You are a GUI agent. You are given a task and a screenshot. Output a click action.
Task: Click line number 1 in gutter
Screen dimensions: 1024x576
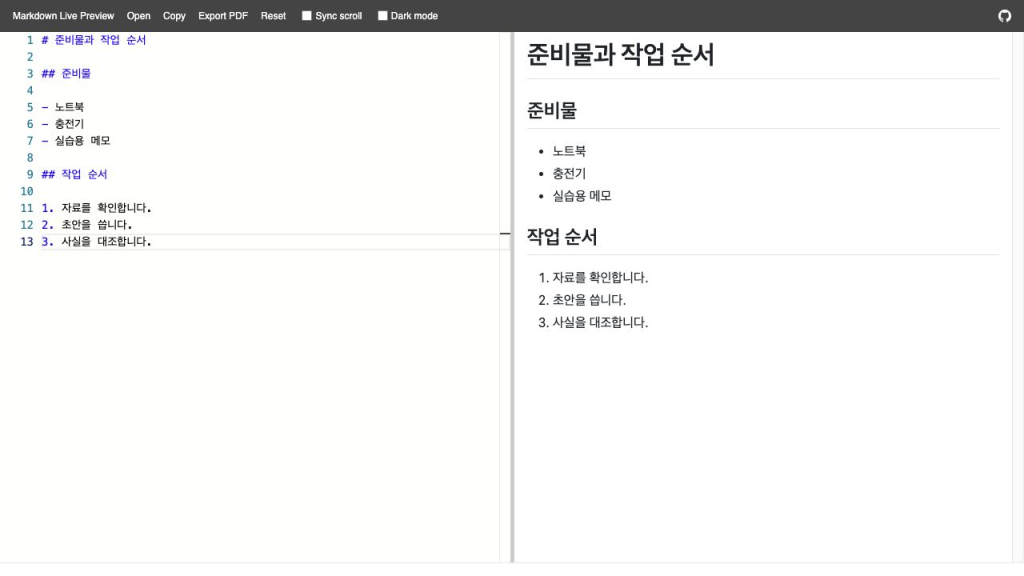[30, 40]
